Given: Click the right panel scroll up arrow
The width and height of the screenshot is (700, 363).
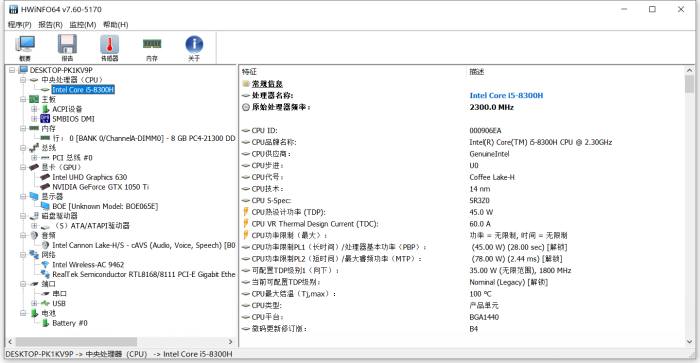Looking at the screenshot, I should [689, 71].
